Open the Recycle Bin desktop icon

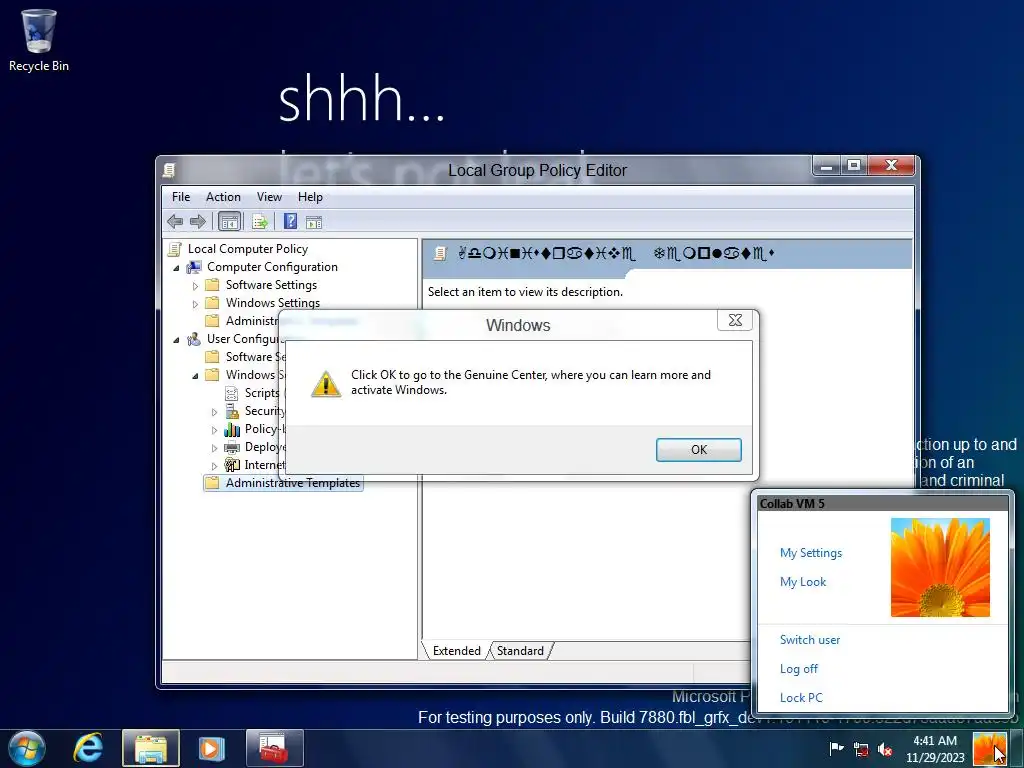(39, 40)
